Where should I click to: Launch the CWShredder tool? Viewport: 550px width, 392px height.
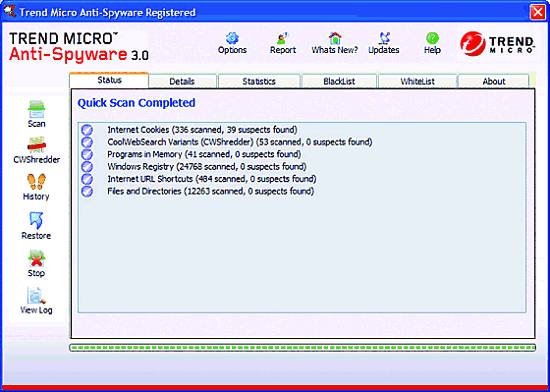tap(36, 145)
